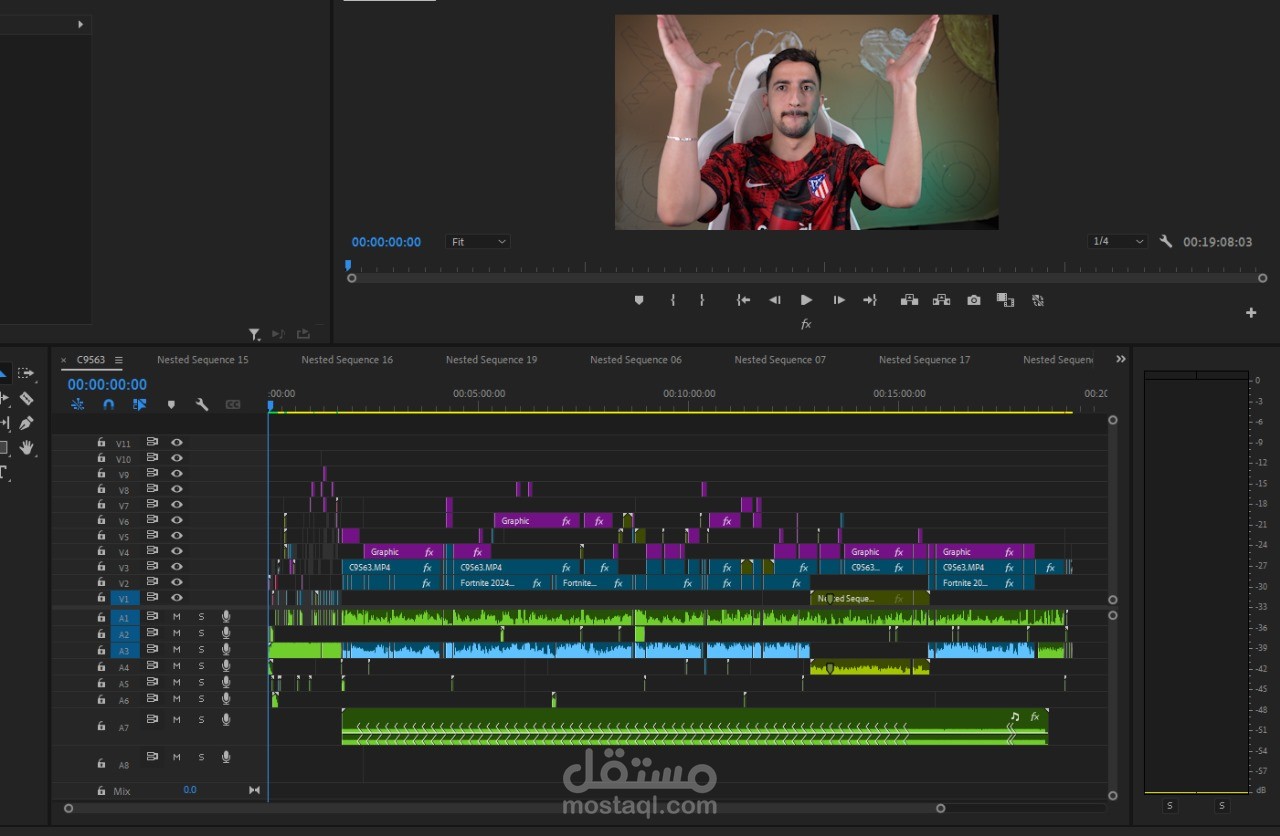
Task: Open captions track options CC button
Action: point(233,405)
